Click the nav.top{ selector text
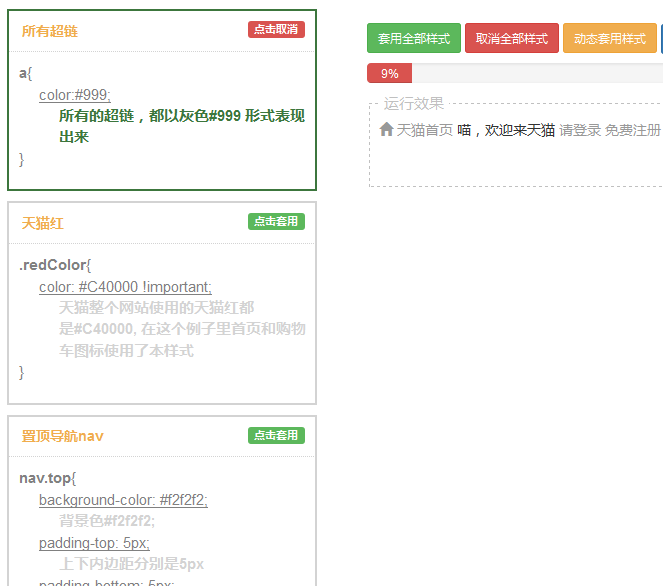Screen dimensions: 663x586 click(48, 478)
